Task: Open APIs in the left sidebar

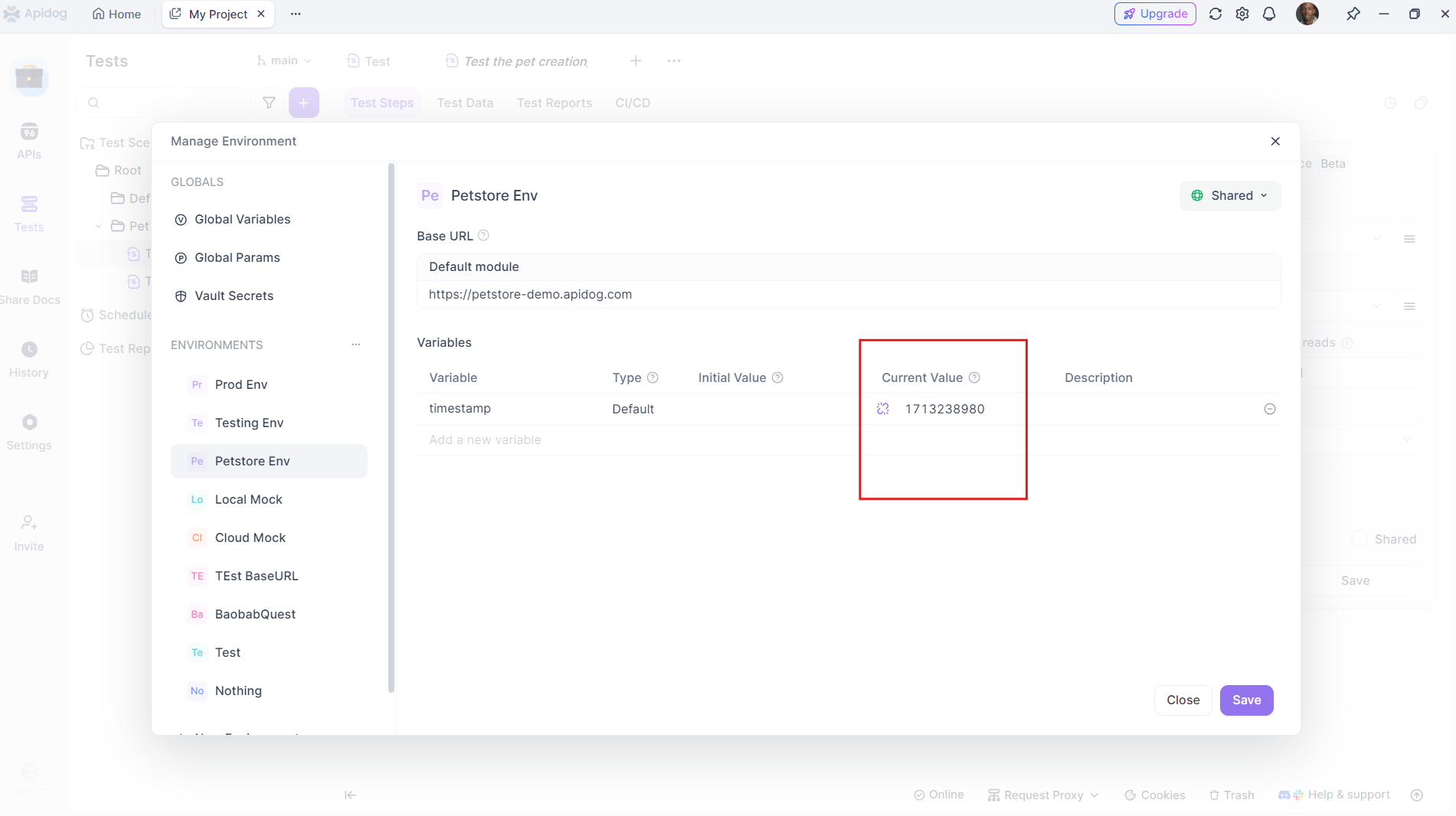Action: point(29,142)
